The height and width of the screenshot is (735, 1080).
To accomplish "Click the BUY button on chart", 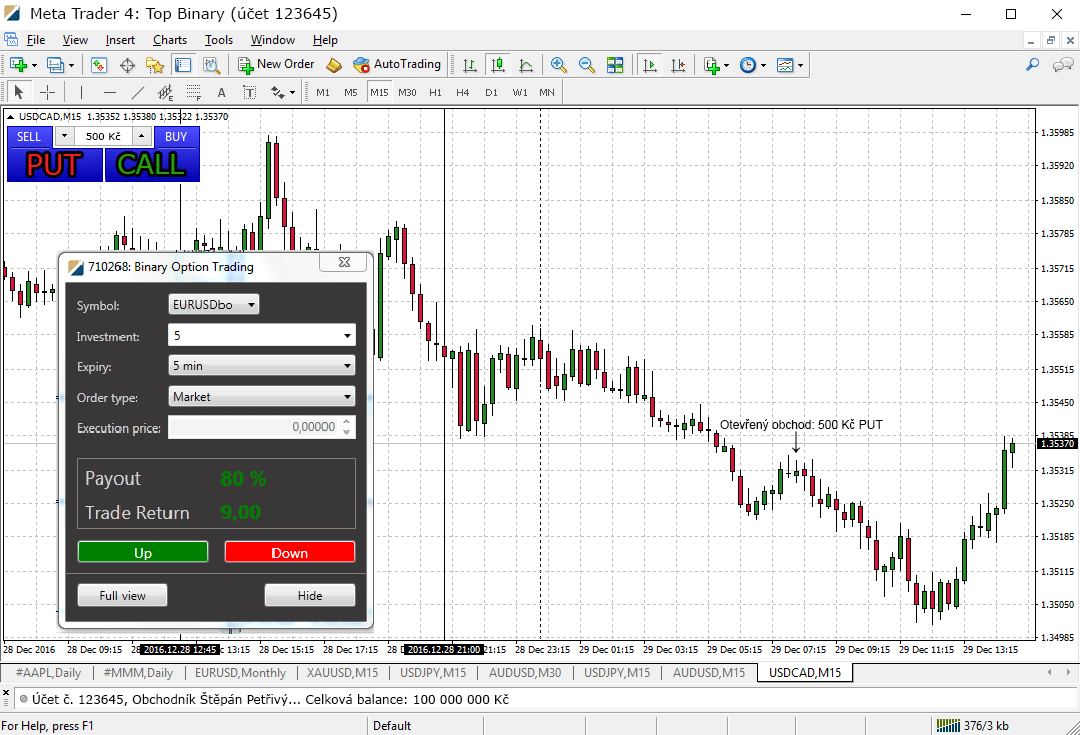I will pos(176,136).
